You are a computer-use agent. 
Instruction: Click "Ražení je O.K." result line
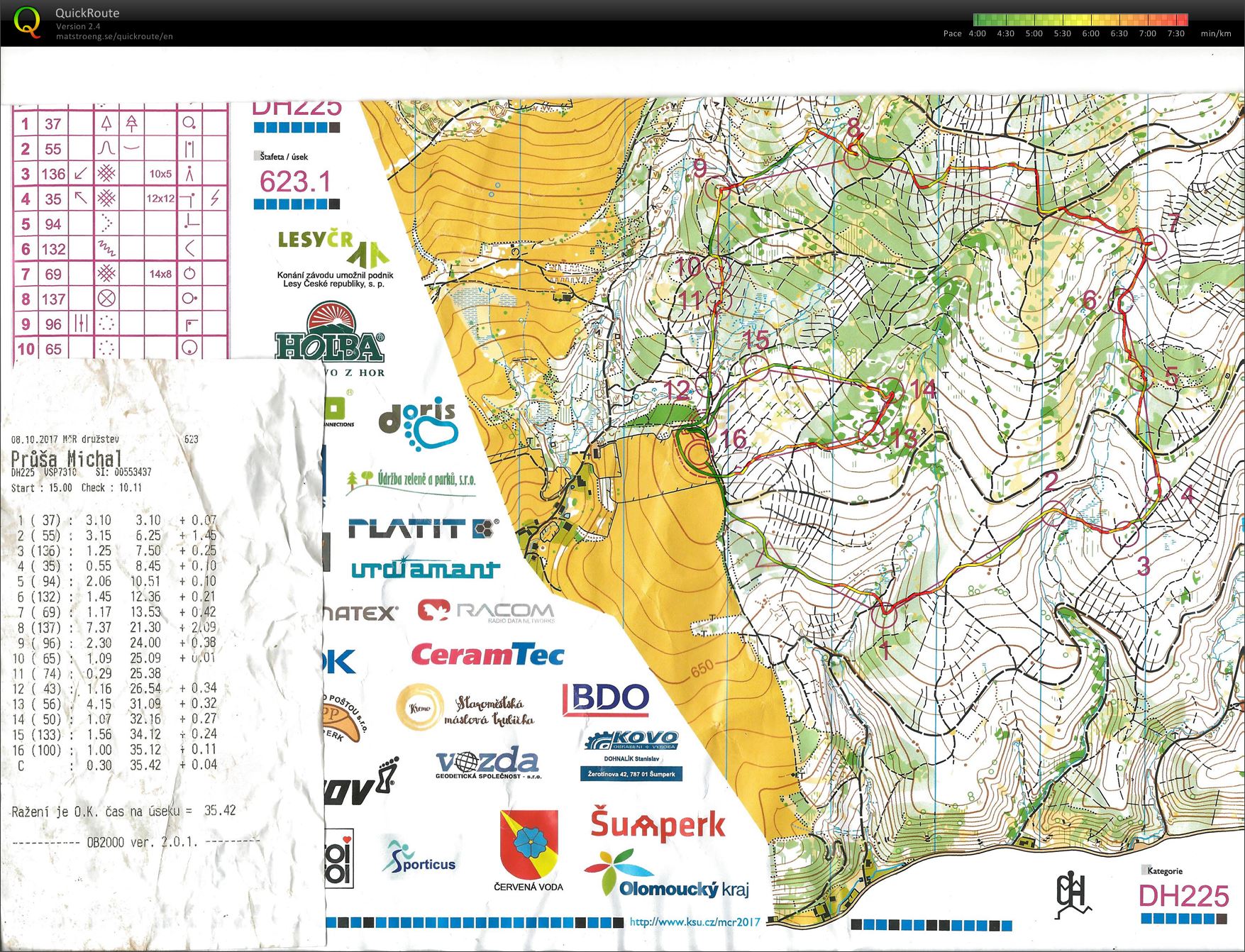pyautogui.click(x=123, y=811)
